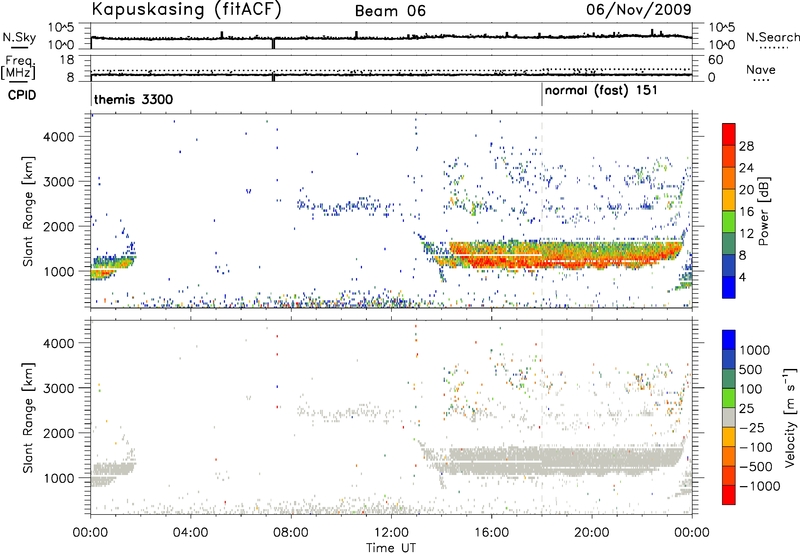This screenshot has width=800, height=554.
Task: Click the 28 tick on the Power color bar
Action: (746, 146)
